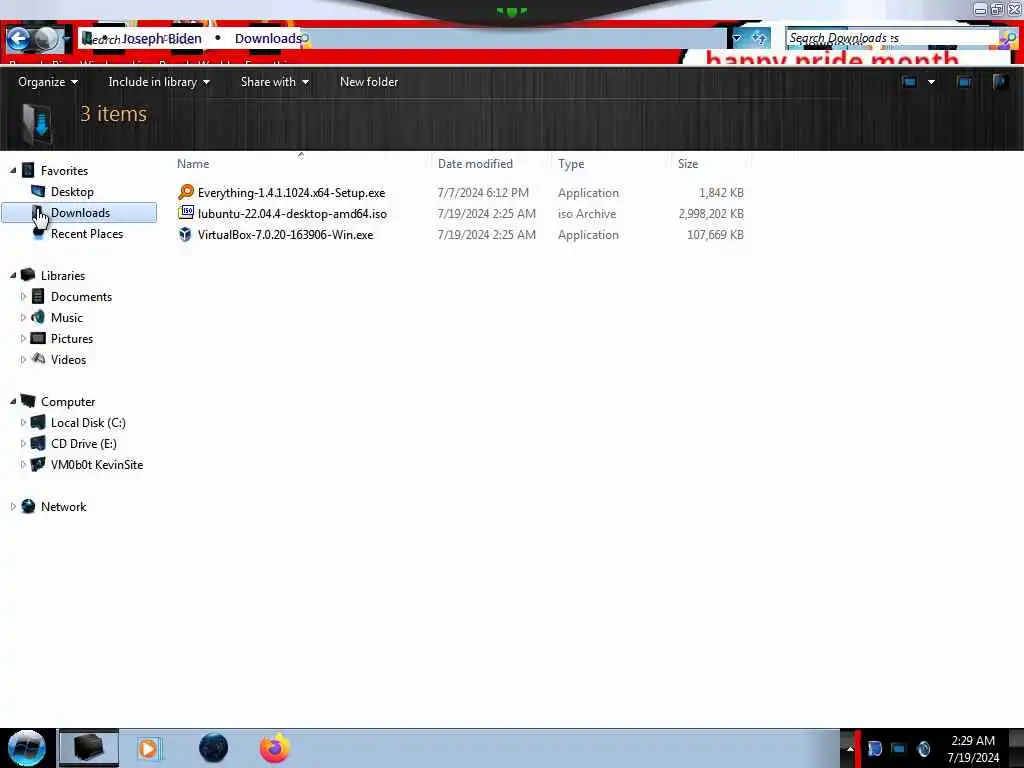
Task: Open the Music library
Action: [x=67, y=317]
